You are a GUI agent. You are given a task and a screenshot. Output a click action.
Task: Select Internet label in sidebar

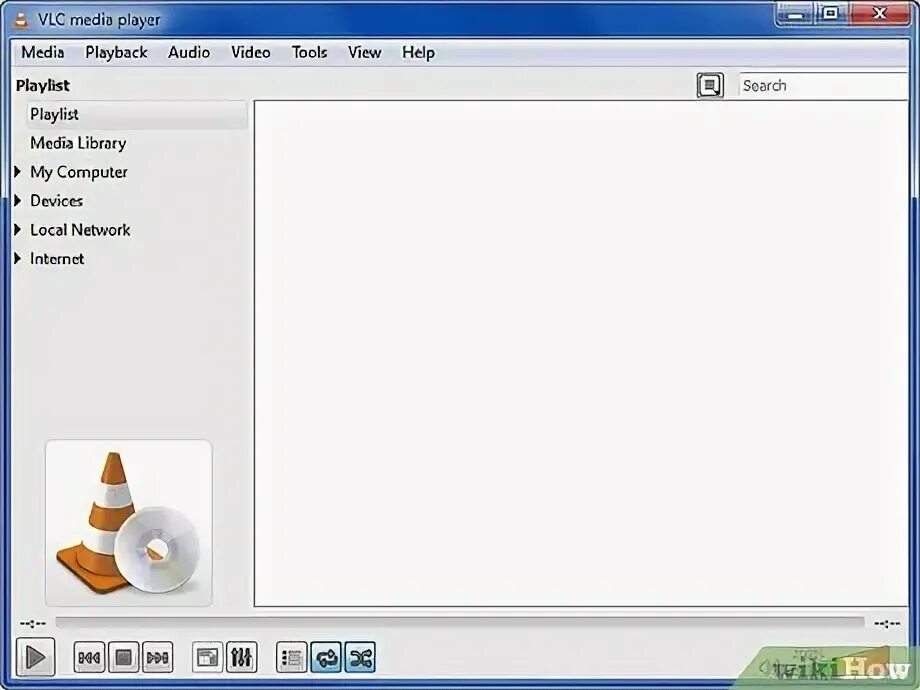tap(57, 258)
